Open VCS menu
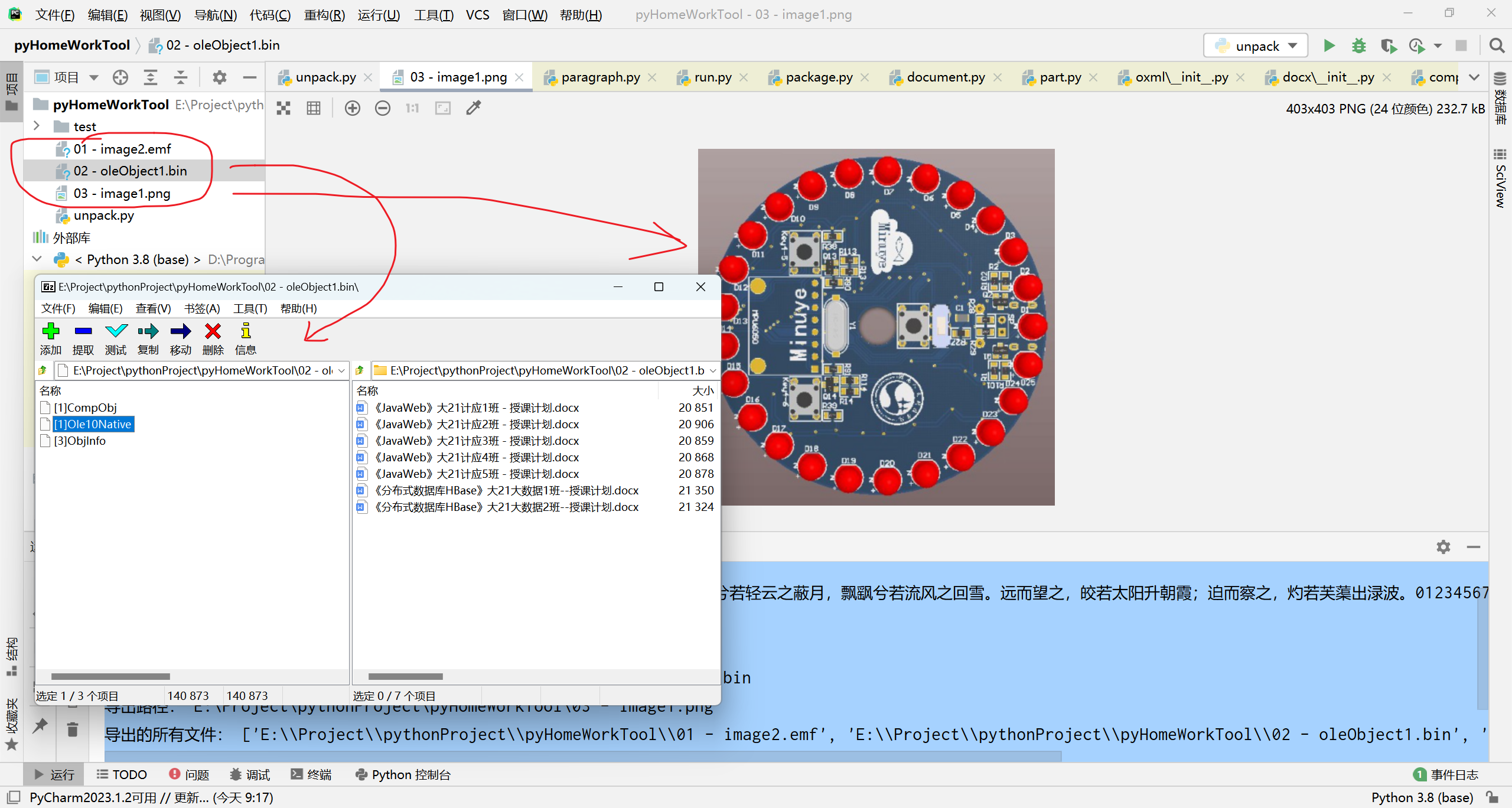 coord(477,15)
